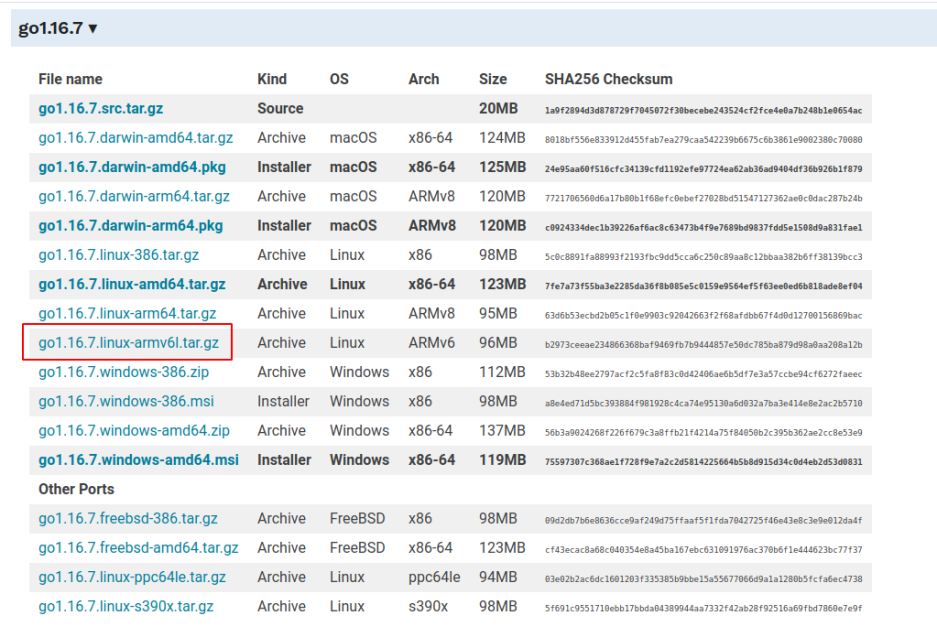Download go1.16.7.linux-386.tar.gz archive

click(118, 255)
